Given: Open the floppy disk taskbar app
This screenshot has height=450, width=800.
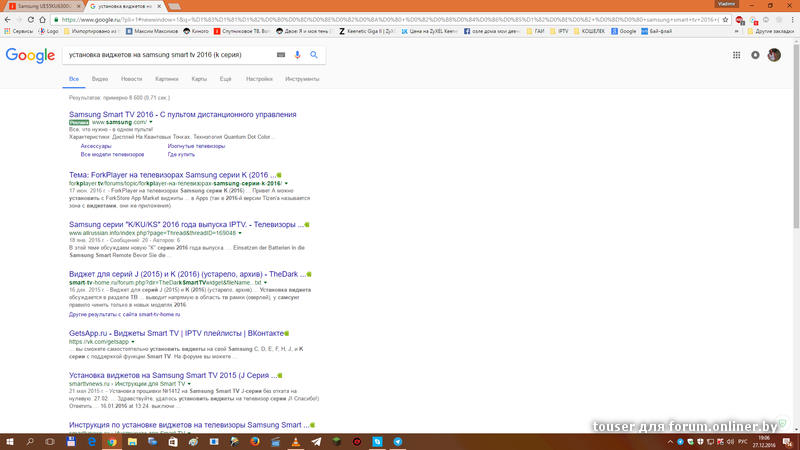Looking at the screenshot, I should [x=71, y=442].
